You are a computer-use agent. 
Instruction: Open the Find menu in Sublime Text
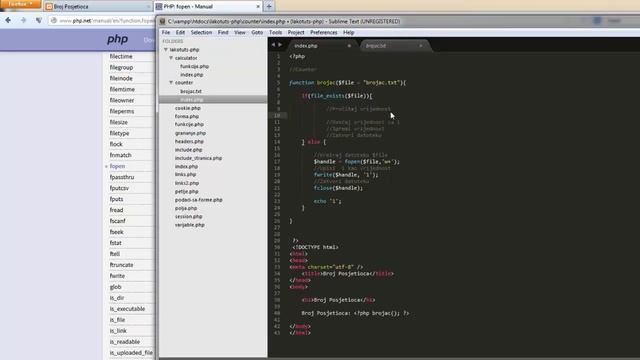click(223, 32)
